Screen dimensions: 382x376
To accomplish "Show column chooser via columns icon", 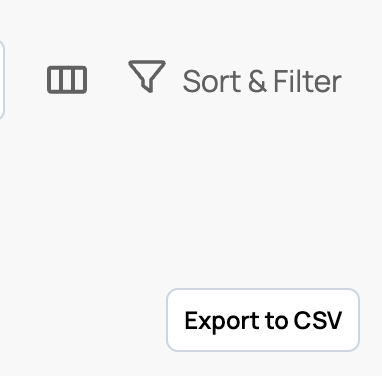I will pos(67,80).
